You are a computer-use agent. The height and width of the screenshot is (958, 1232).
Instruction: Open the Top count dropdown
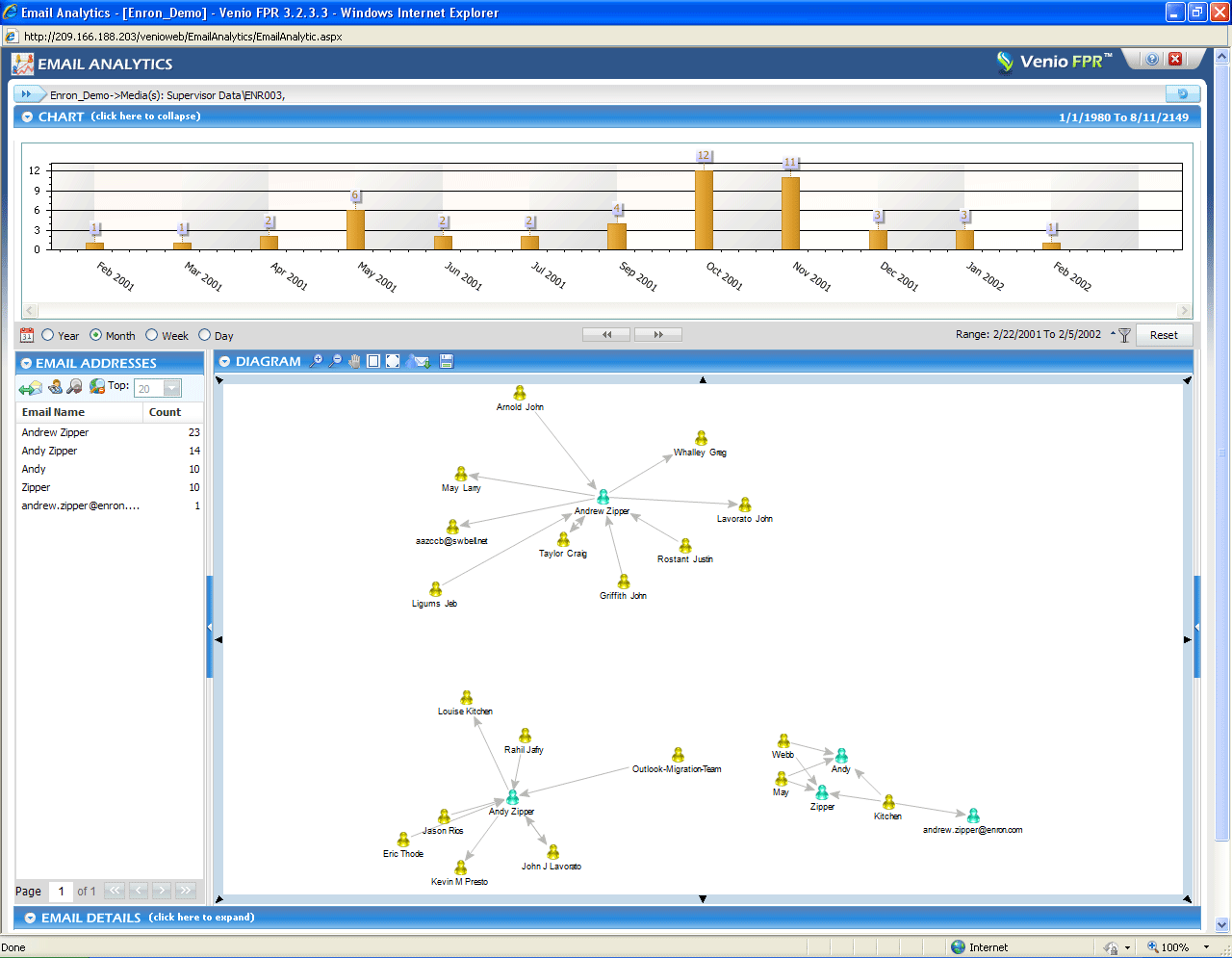point(172,388)
